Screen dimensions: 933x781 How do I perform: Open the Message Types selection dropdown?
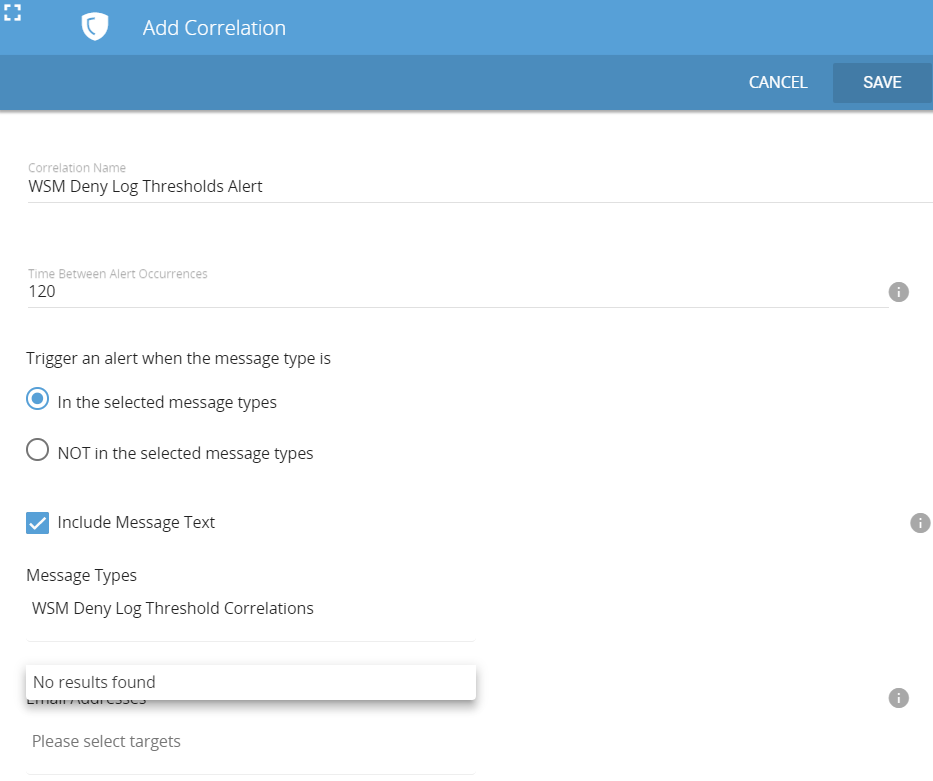click(x=250, y=609)
